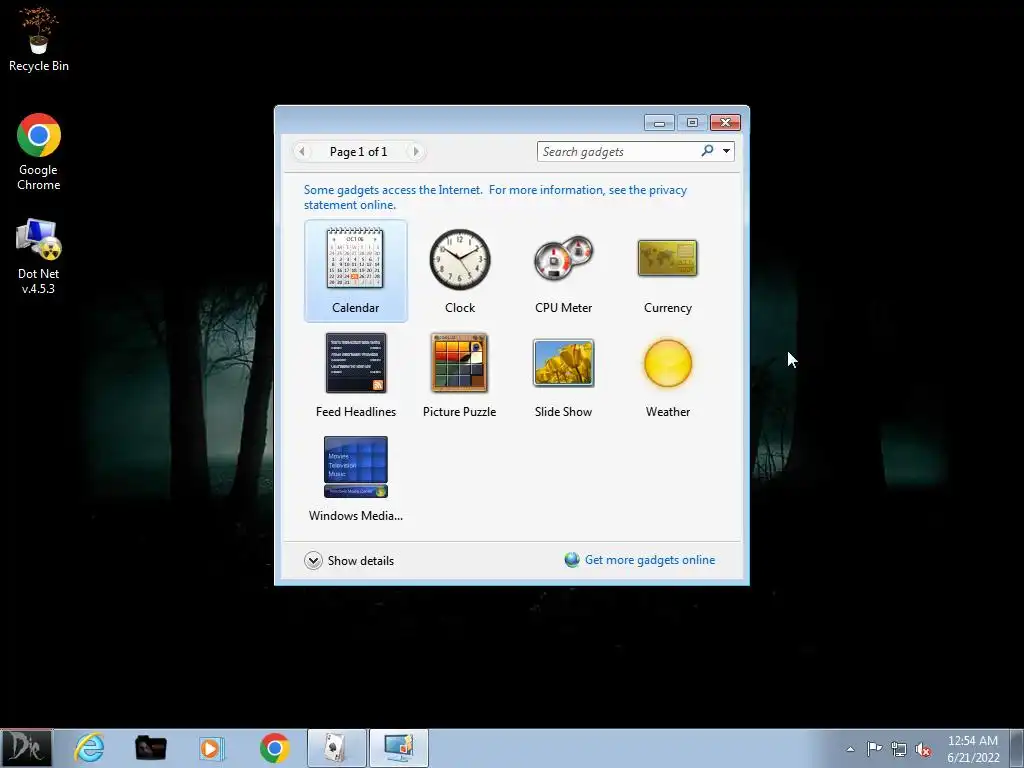Select the Windows Media Center gadget
The width and height of the screenshot is (1024, 768).
pos(355,467)
